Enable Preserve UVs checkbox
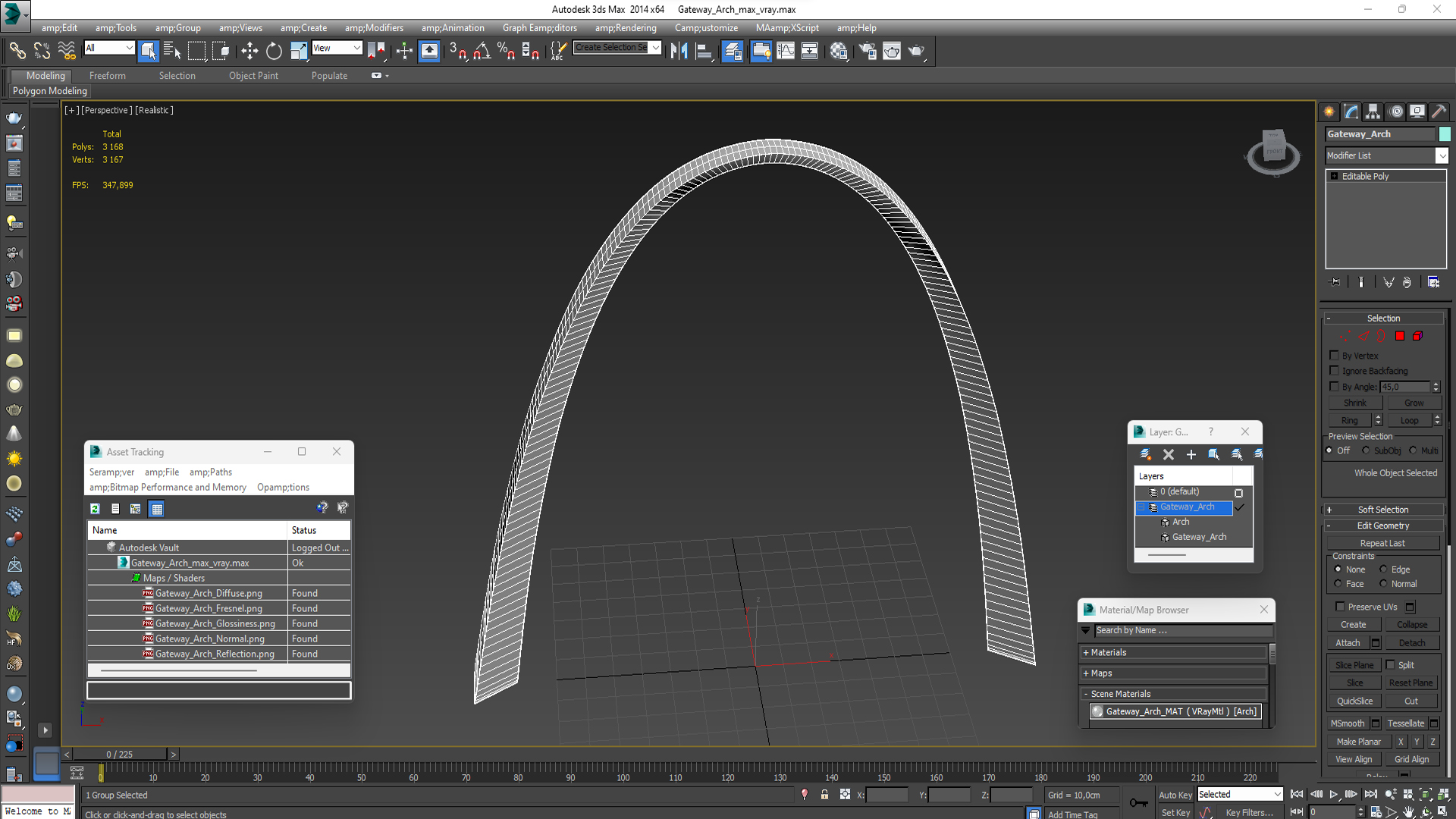The height and width of the screenshot is (819, 1456). click(x=1340, y=606)
